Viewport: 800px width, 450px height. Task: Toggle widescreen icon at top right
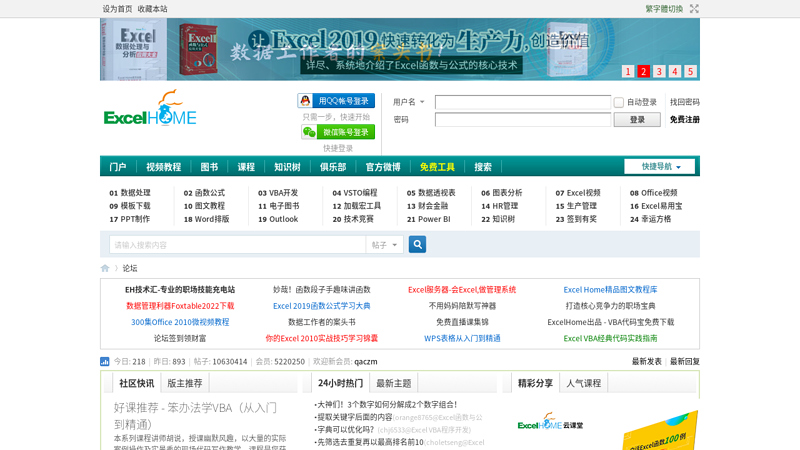click(x=694, y=9)
